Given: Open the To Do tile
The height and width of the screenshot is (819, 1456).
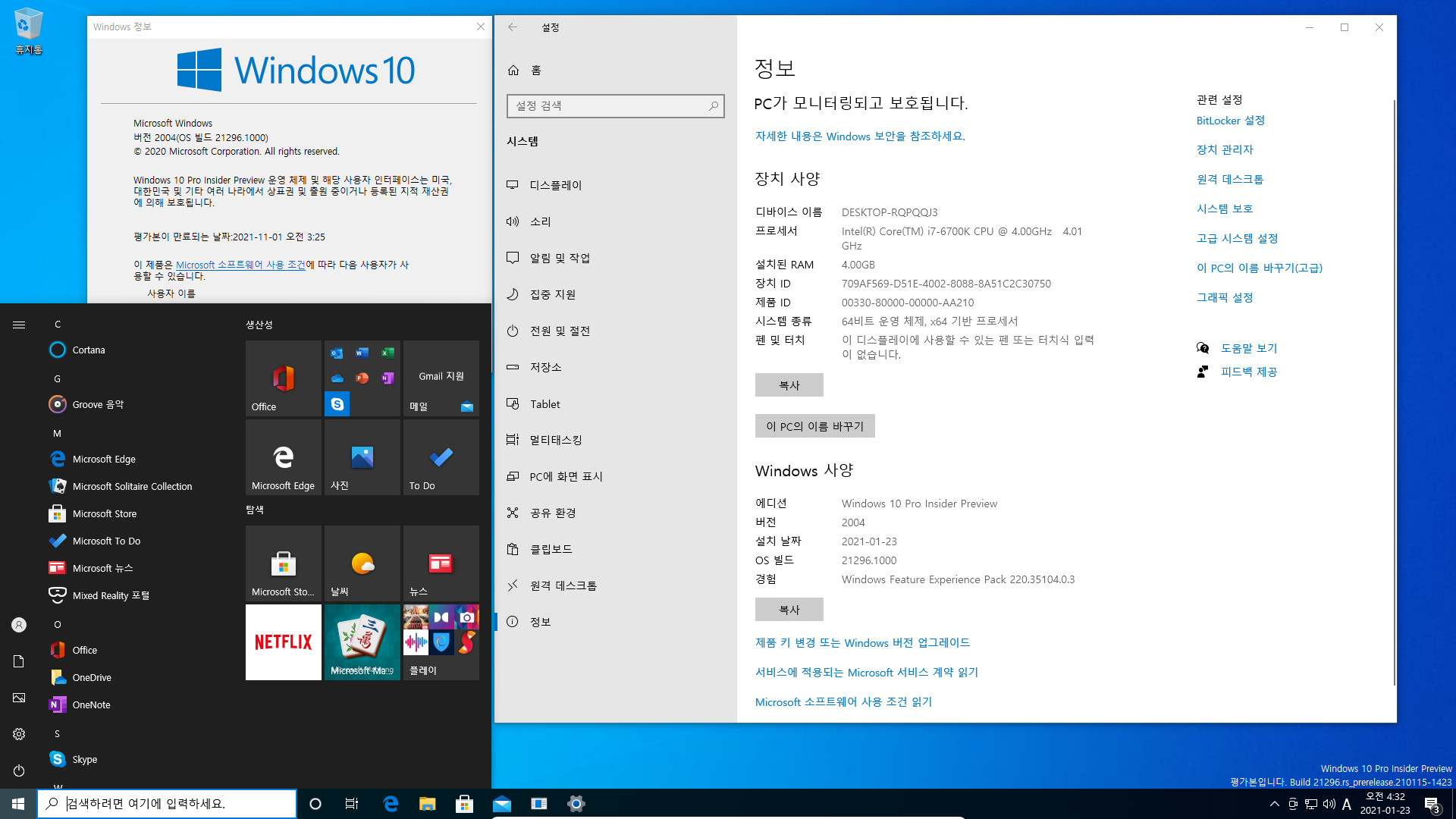Looking at the screenshot, I should coord(441,457).
